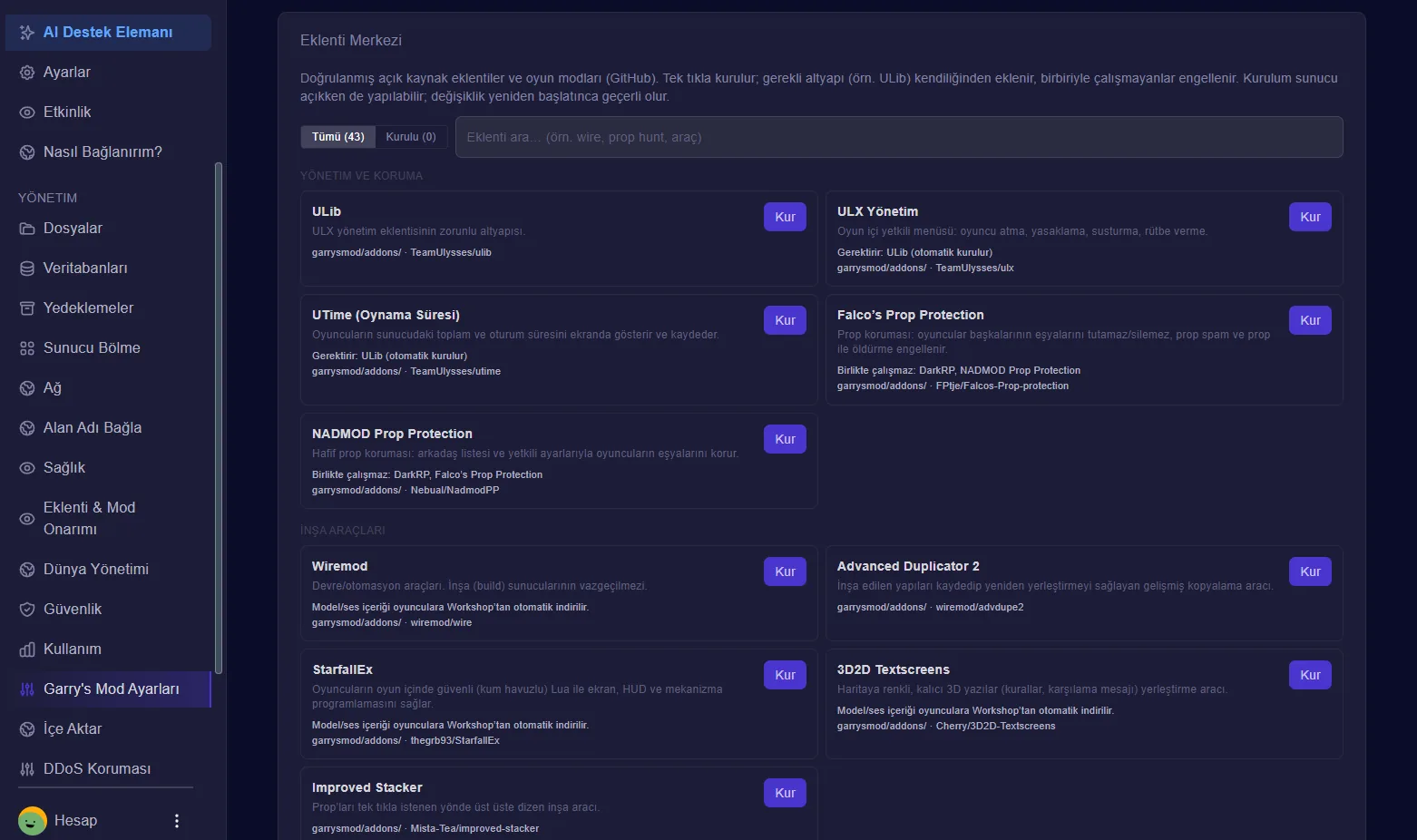Click the Sağlık eye icon
1417x840 pixels.
click(x=27, y=468)
